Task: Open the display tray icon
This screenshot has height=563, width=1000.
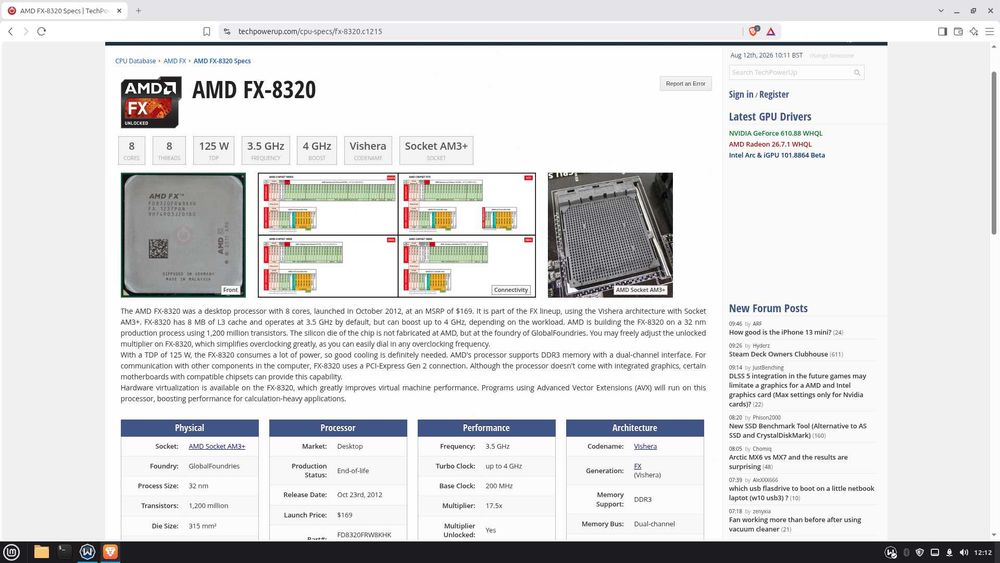Action: (x=935, y=553)
